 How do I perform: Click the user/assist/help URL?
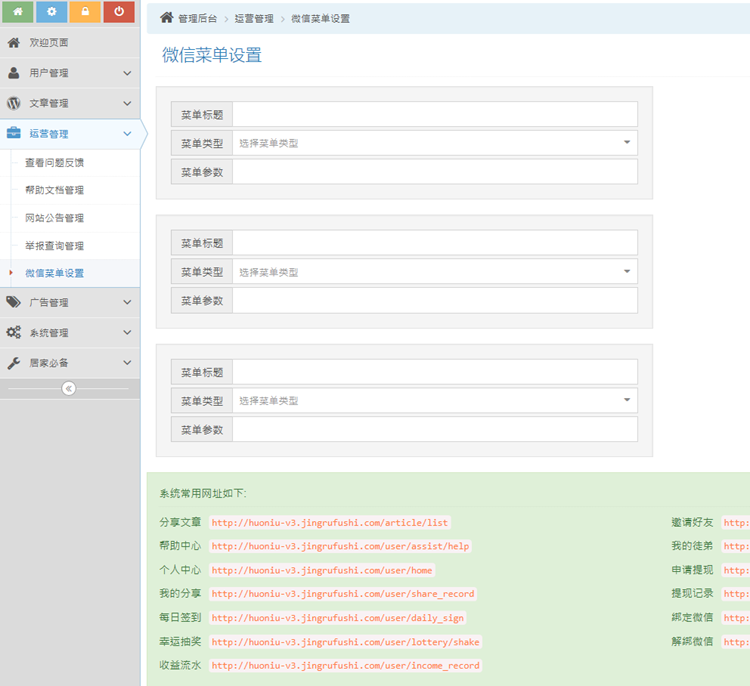click(x=340, y=546)
